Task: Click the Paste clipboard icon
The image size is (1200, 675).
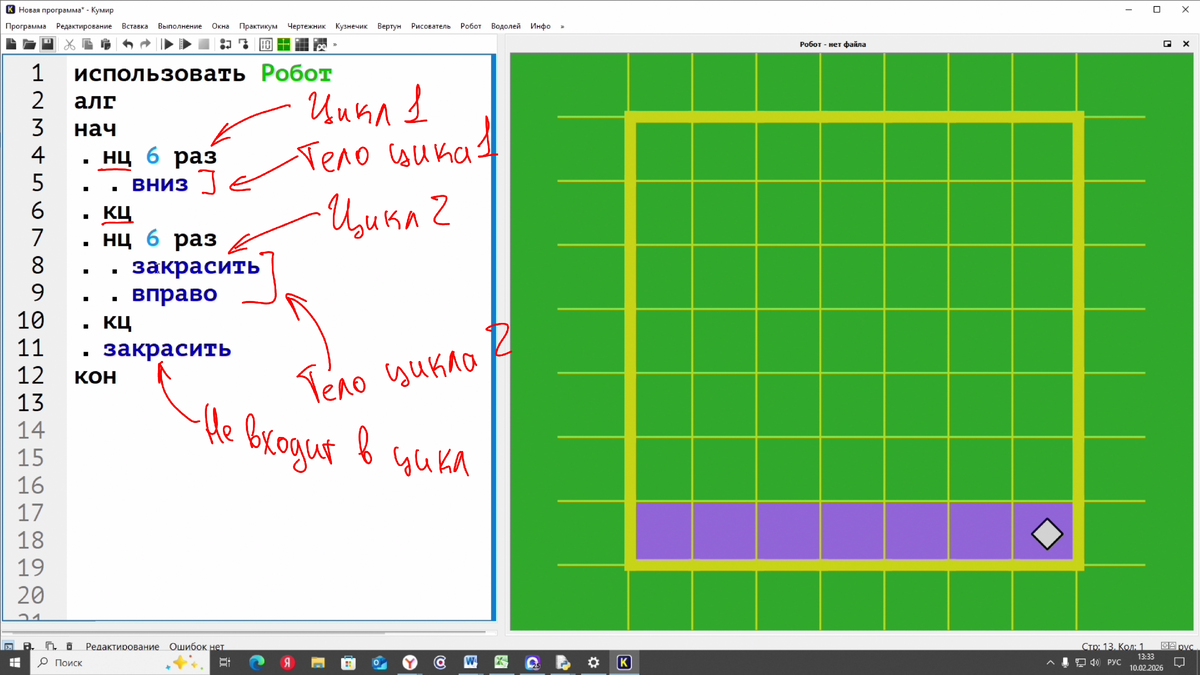Action: 105,44
